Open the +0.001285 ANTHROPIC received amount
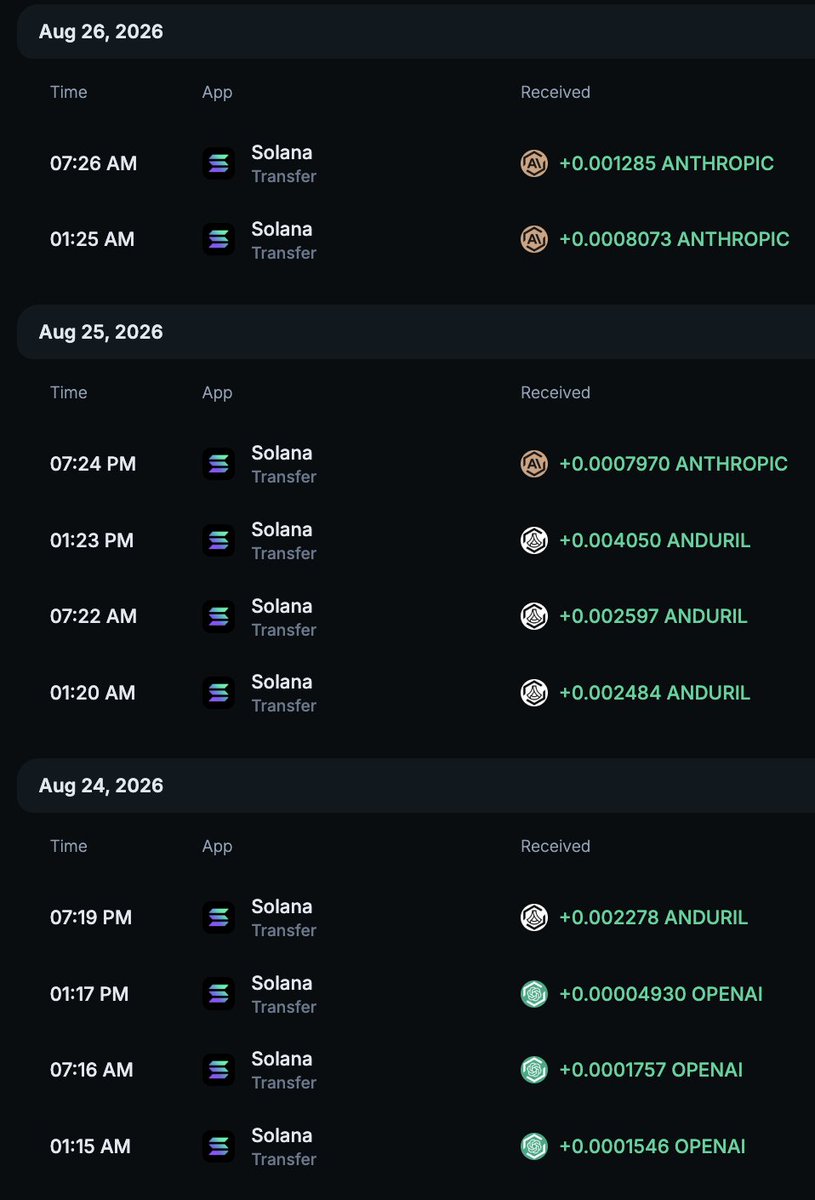Viewport: 815px width, 1200px height. (667, 163)
